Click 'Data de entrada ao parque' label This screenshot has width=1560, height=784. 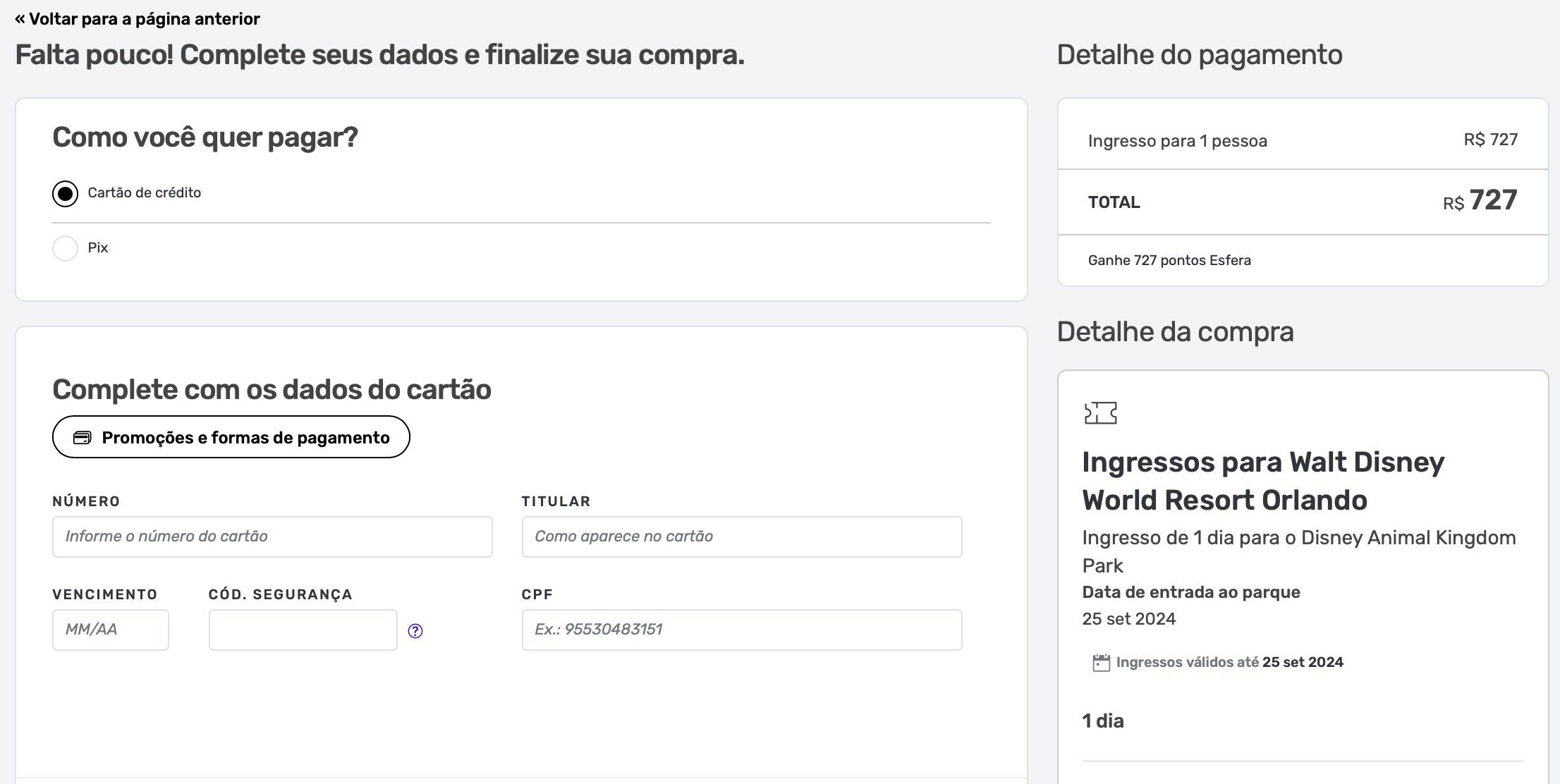tap(1191, 592)
